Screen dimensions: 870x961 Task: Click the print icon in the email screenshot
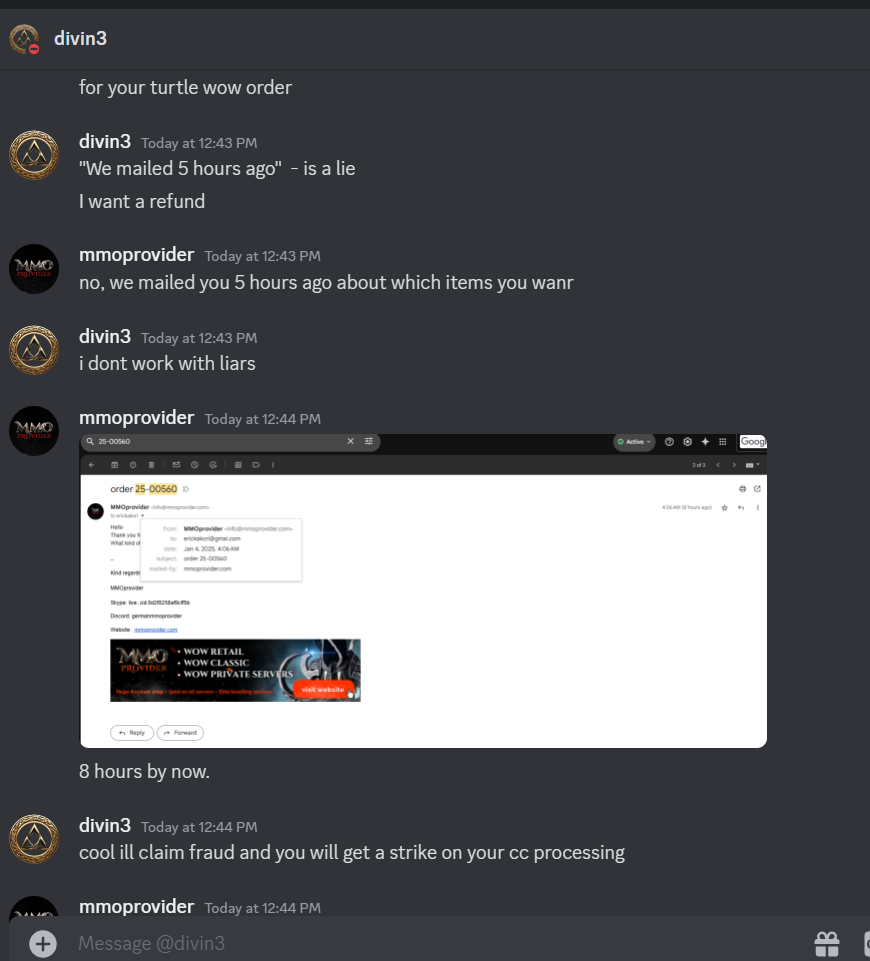pos(743,488)
